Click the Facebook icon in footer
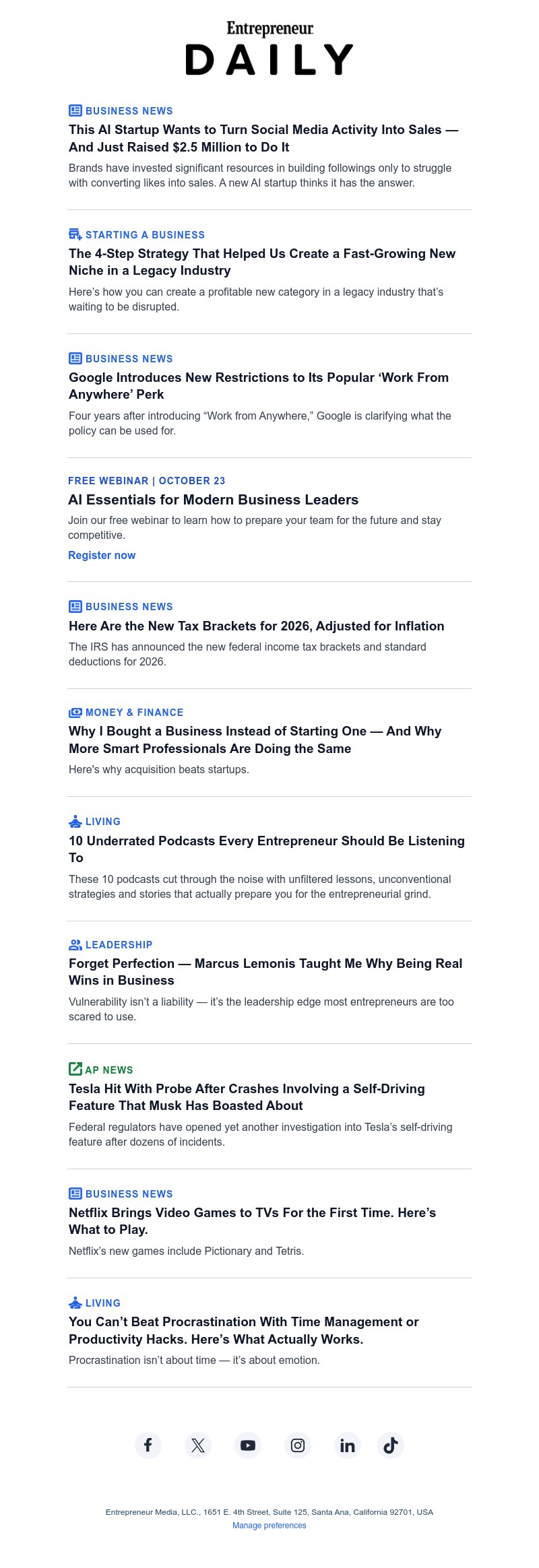The image size is (539, 1568). [x=148, y=1445]
